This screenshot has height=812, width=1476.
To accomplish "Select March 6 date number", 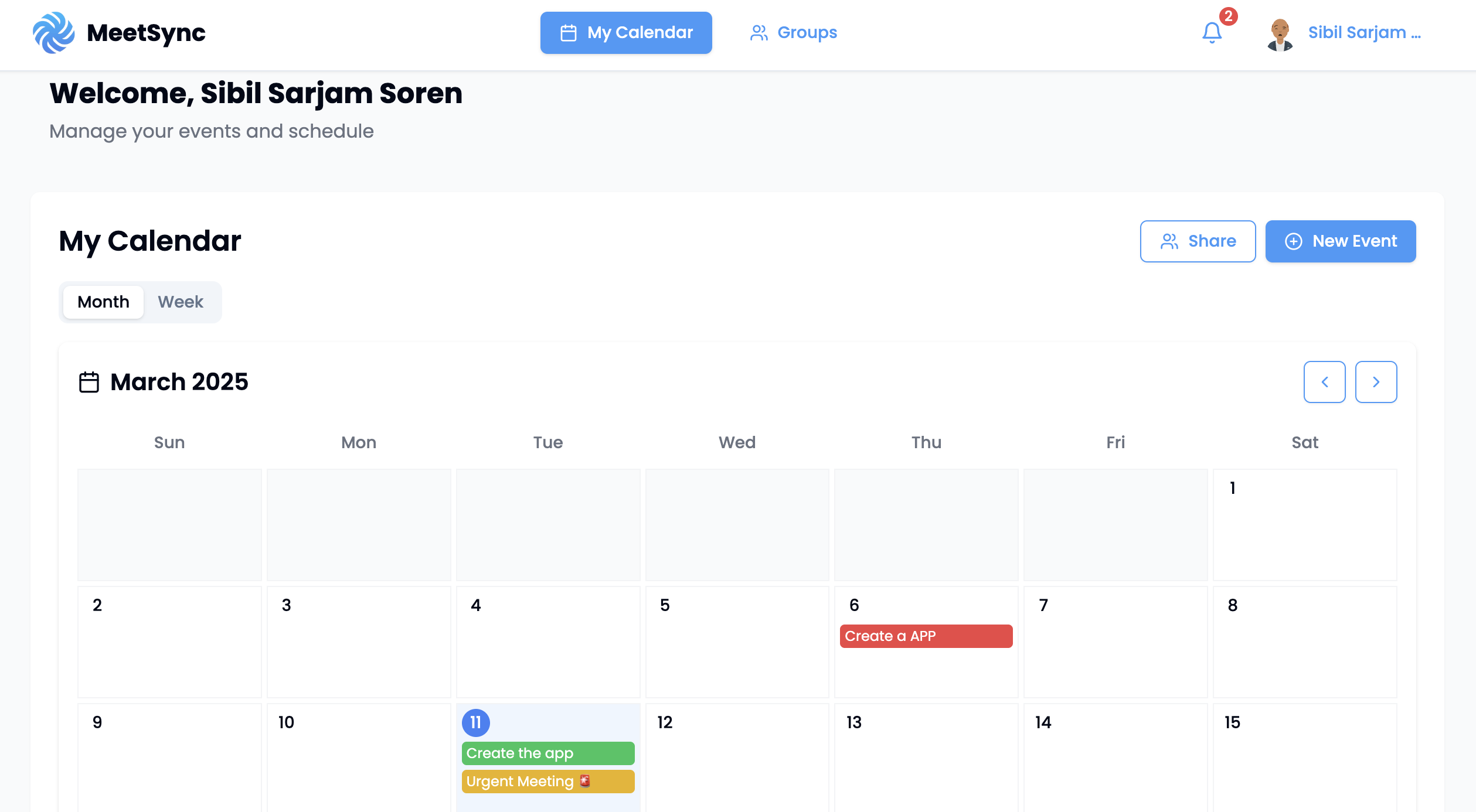I will pyautogui.click(x=854, y=605).
